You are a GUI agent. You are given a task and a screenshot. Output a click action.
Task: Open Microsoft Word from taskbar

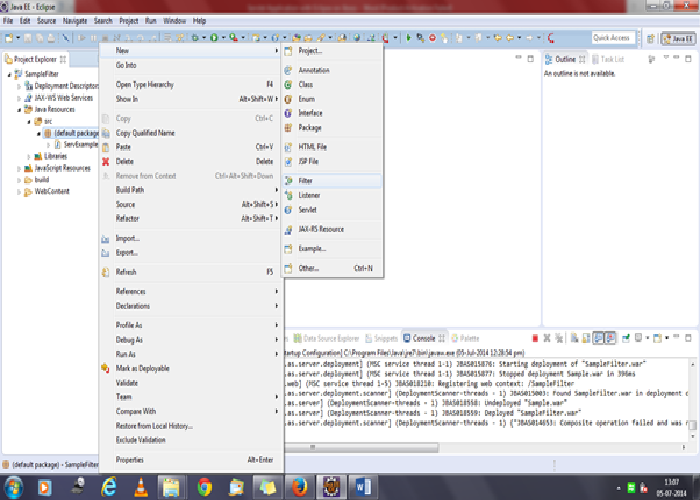pyautogui.click(x=363, y=487)
